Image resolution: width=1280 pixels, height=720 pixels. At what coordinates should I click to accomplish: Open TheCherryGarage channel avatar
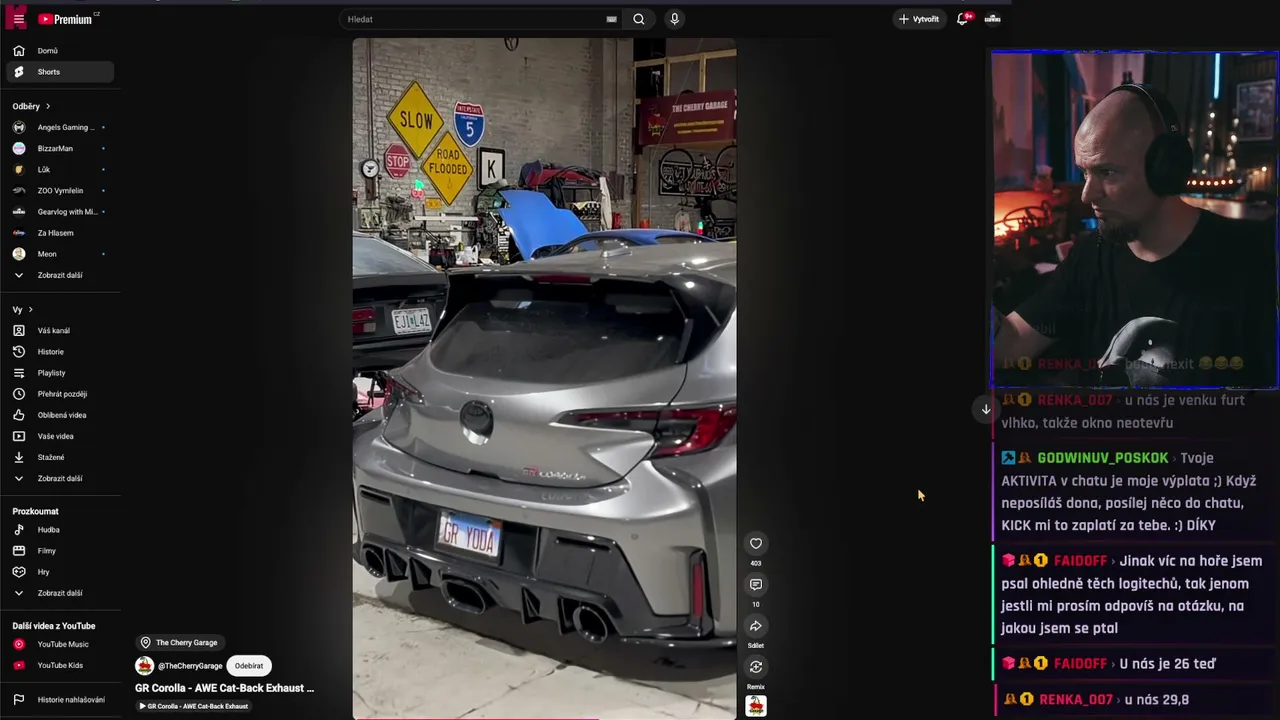coord(144,666)
